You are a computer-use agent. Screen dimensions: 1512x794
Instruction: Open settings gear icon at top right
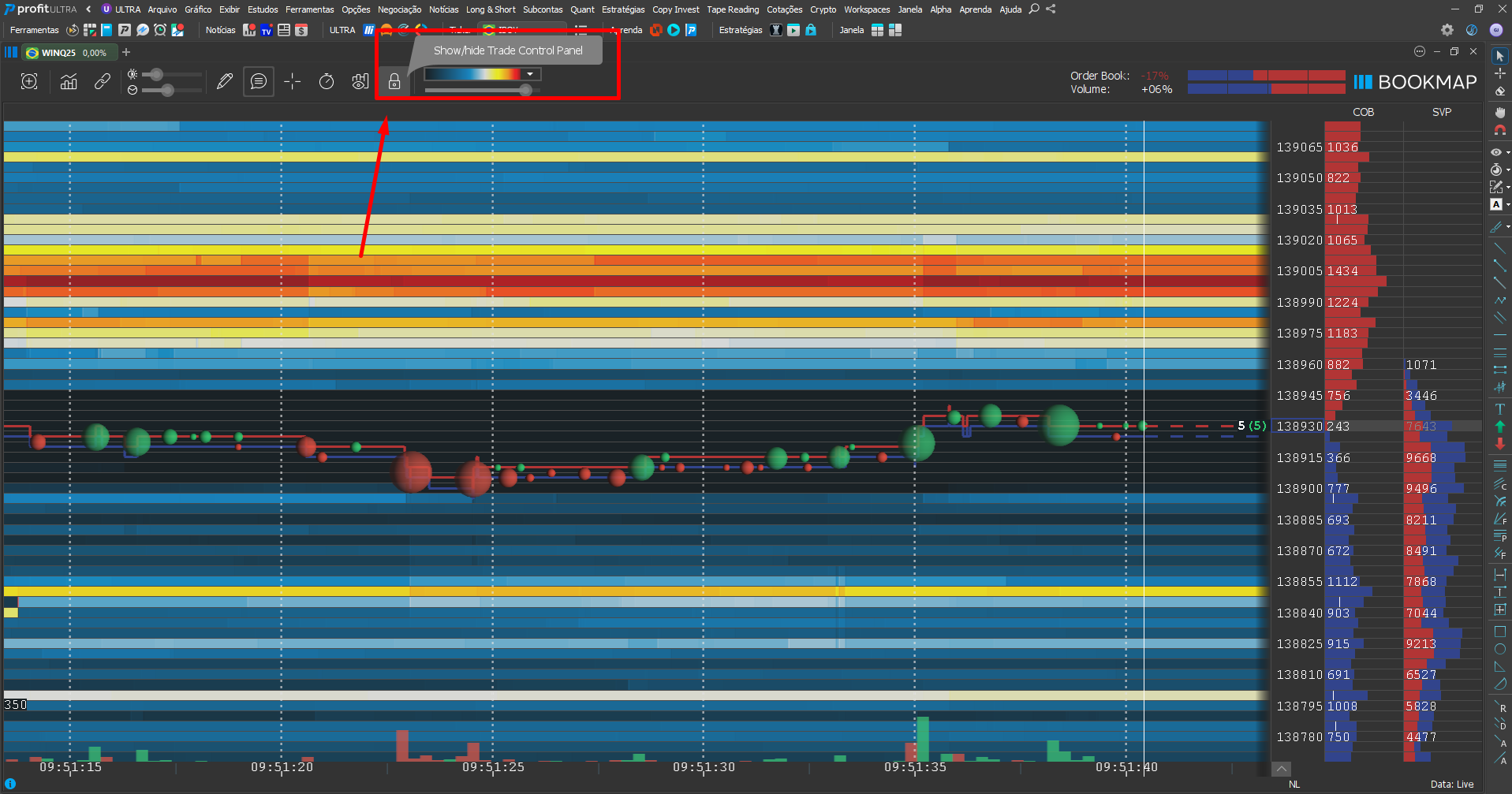coord(1447,30)
